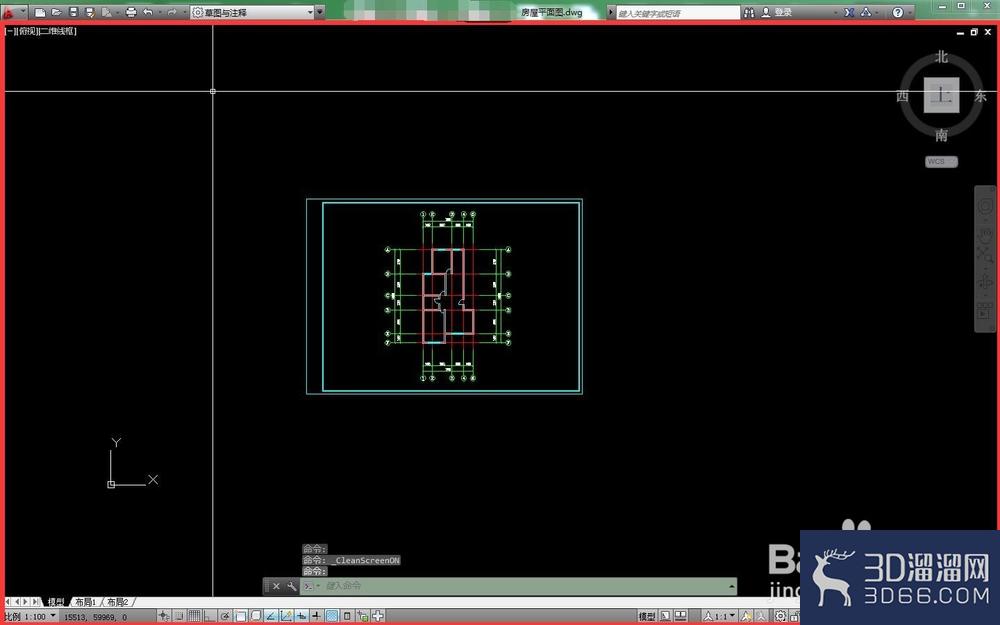Click the 东 direction on the ViewCube compass
The width and height of the screenshot is (1000, 625).
point(980,96)
